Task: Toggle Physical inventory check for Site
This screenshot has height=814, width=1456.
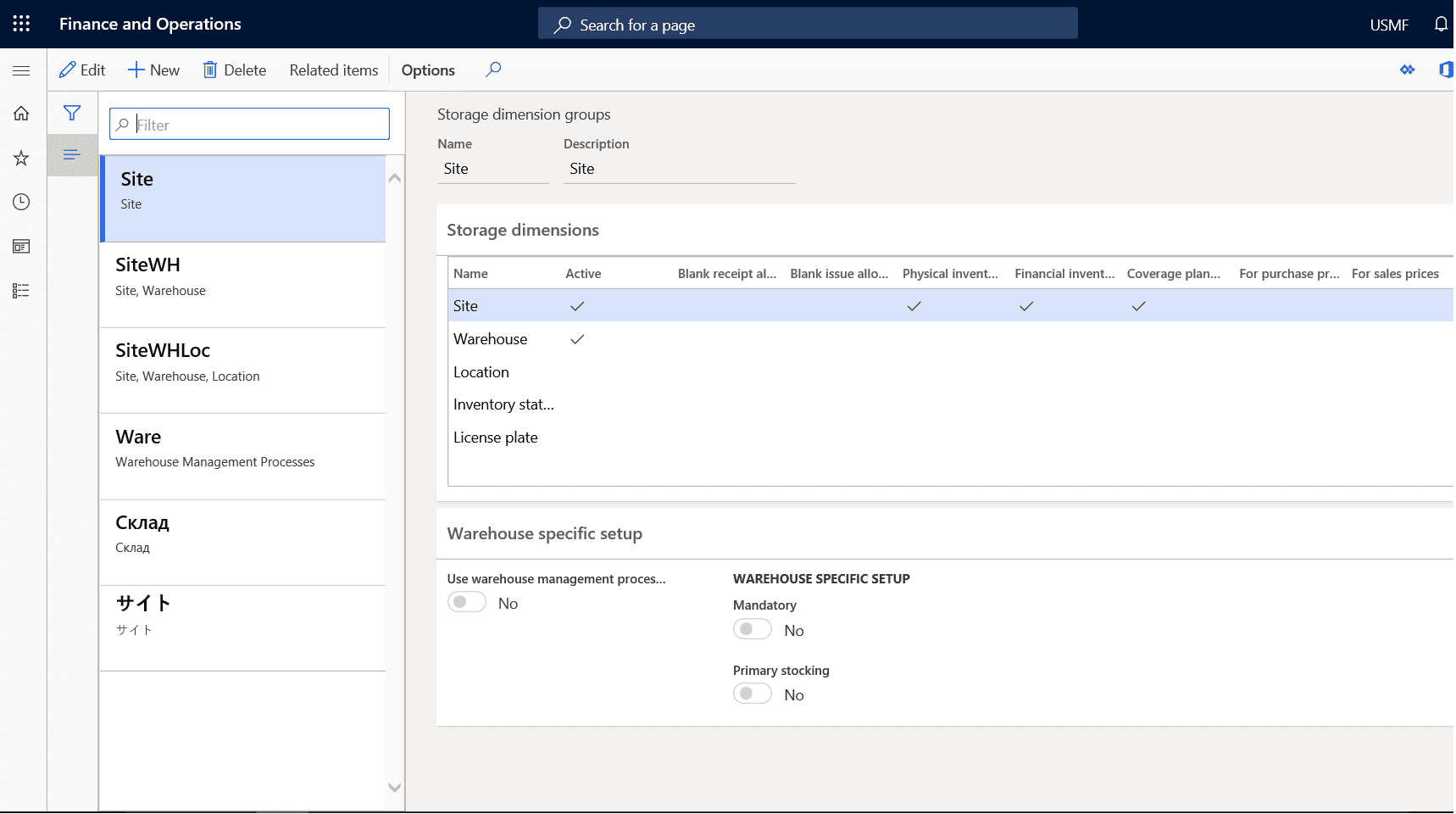Action: click(914, 306)
